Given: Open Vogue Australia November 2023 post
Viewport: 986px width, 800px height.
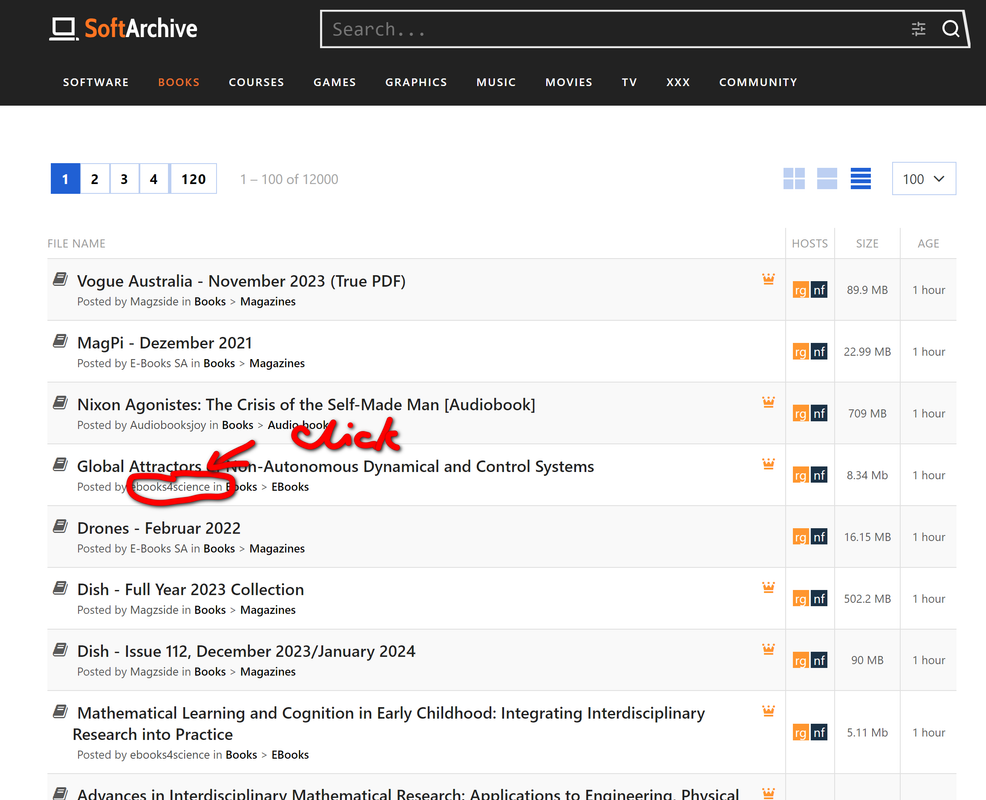Looking at the screenshot, I should pyautogui.click(x=241, y=281).
